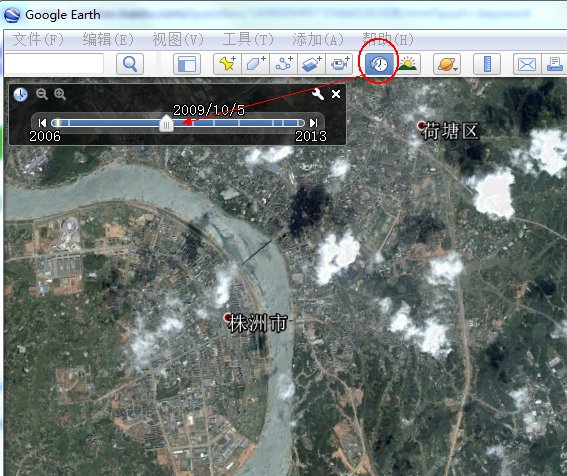
Task: Click the 荷塘区 place marker
Action: pyautogui.click(x=421, y=126)
